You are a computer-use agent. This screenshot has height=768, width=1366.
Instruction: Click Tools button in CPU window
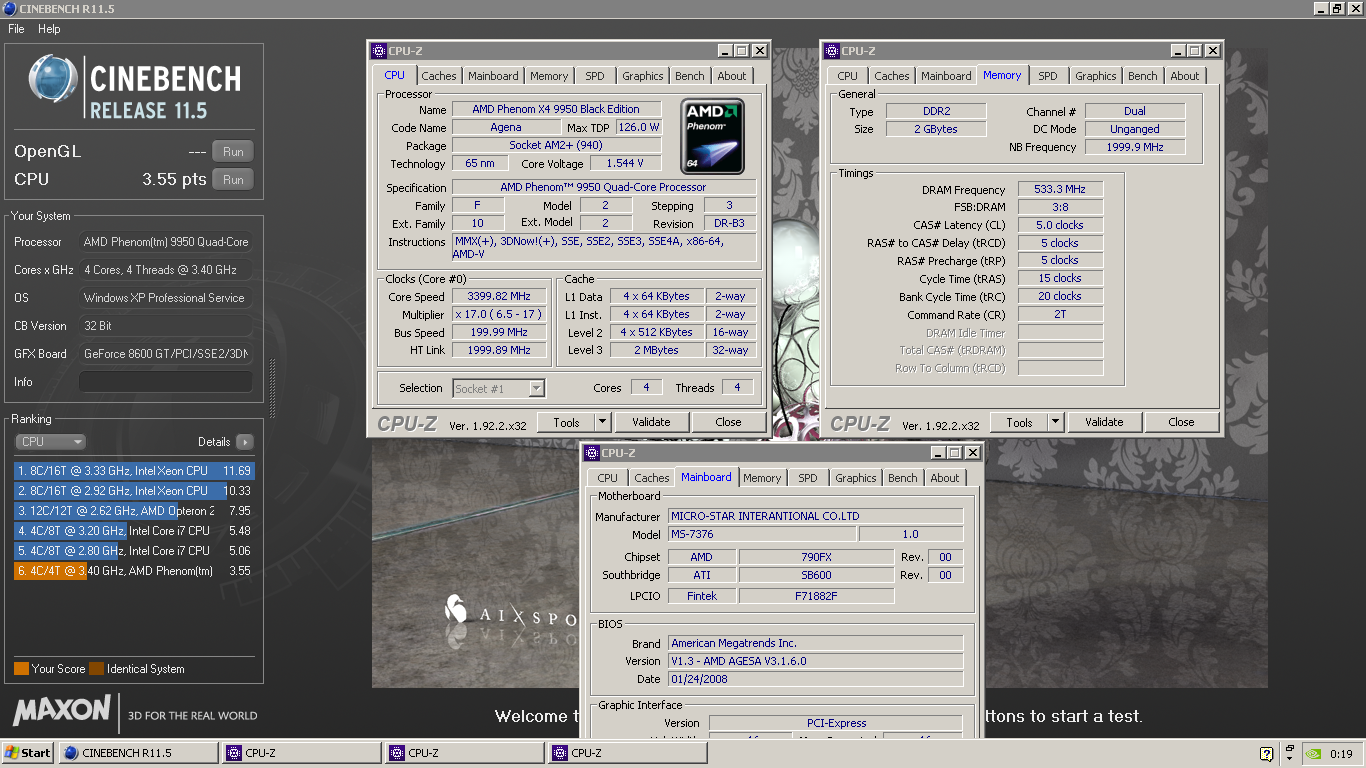tap(566, 422)
